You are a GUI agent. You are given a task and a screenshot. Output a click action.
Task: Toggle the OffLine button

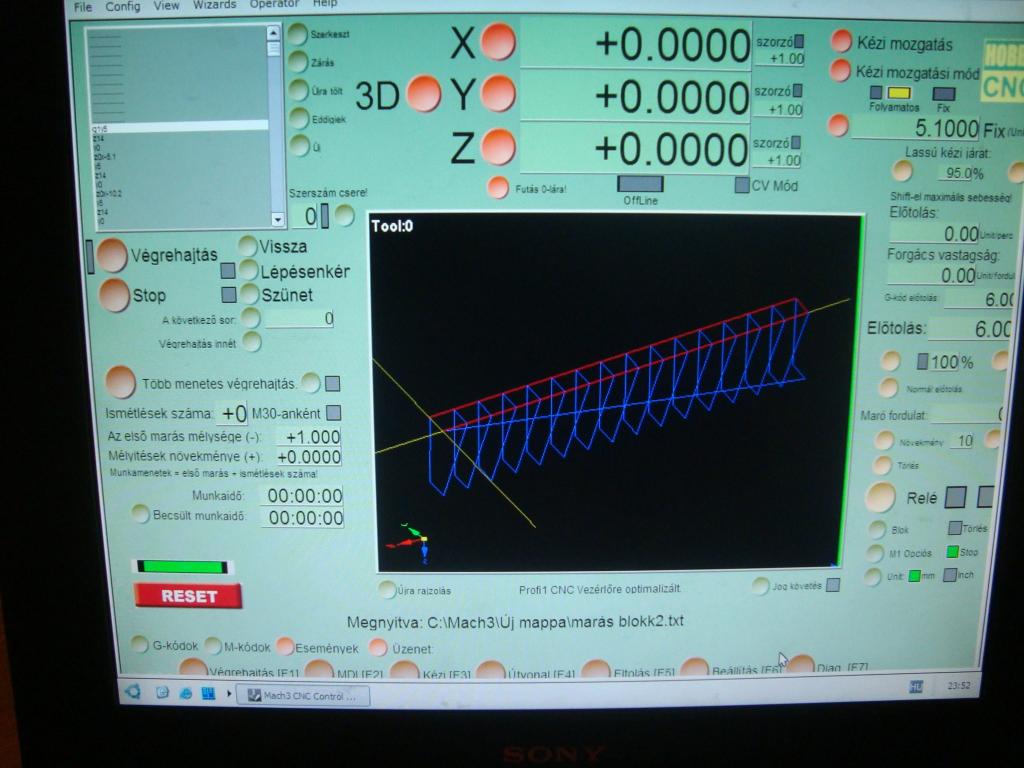point(640,184)
